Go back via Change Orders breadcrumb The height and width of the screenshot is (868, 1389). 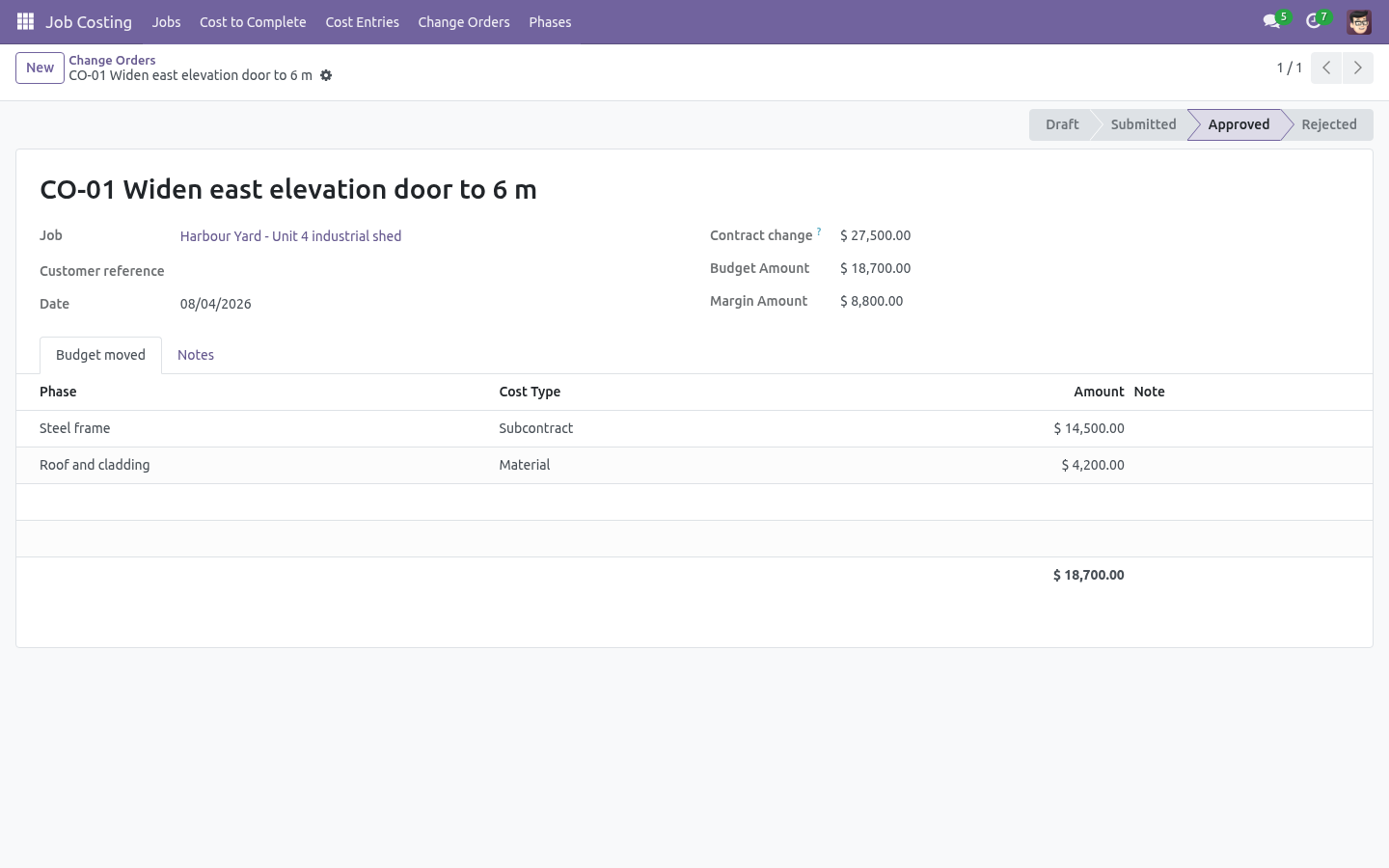112,60
